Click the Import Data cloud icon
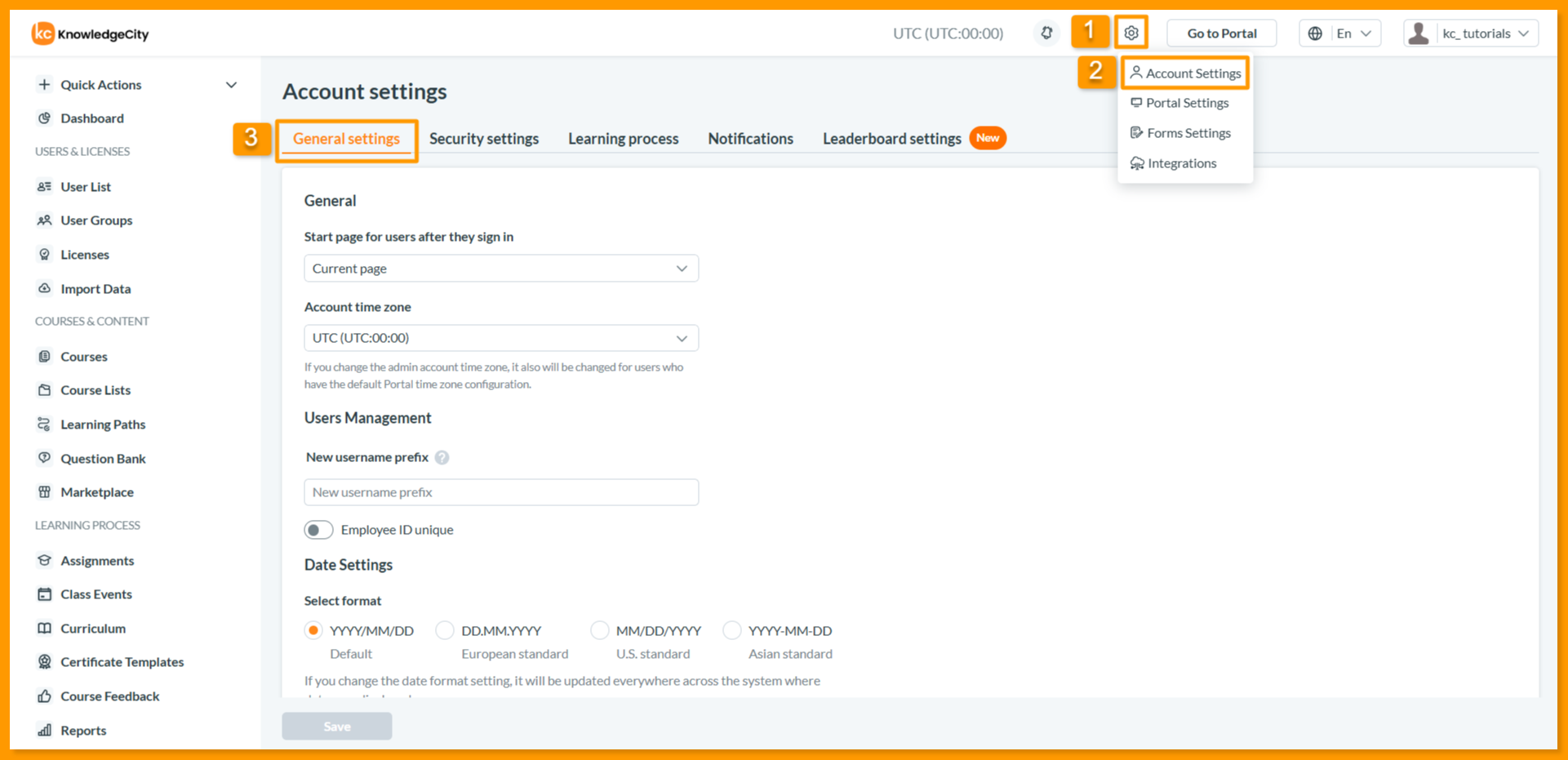1568x760 pixels. pos(45,289)
